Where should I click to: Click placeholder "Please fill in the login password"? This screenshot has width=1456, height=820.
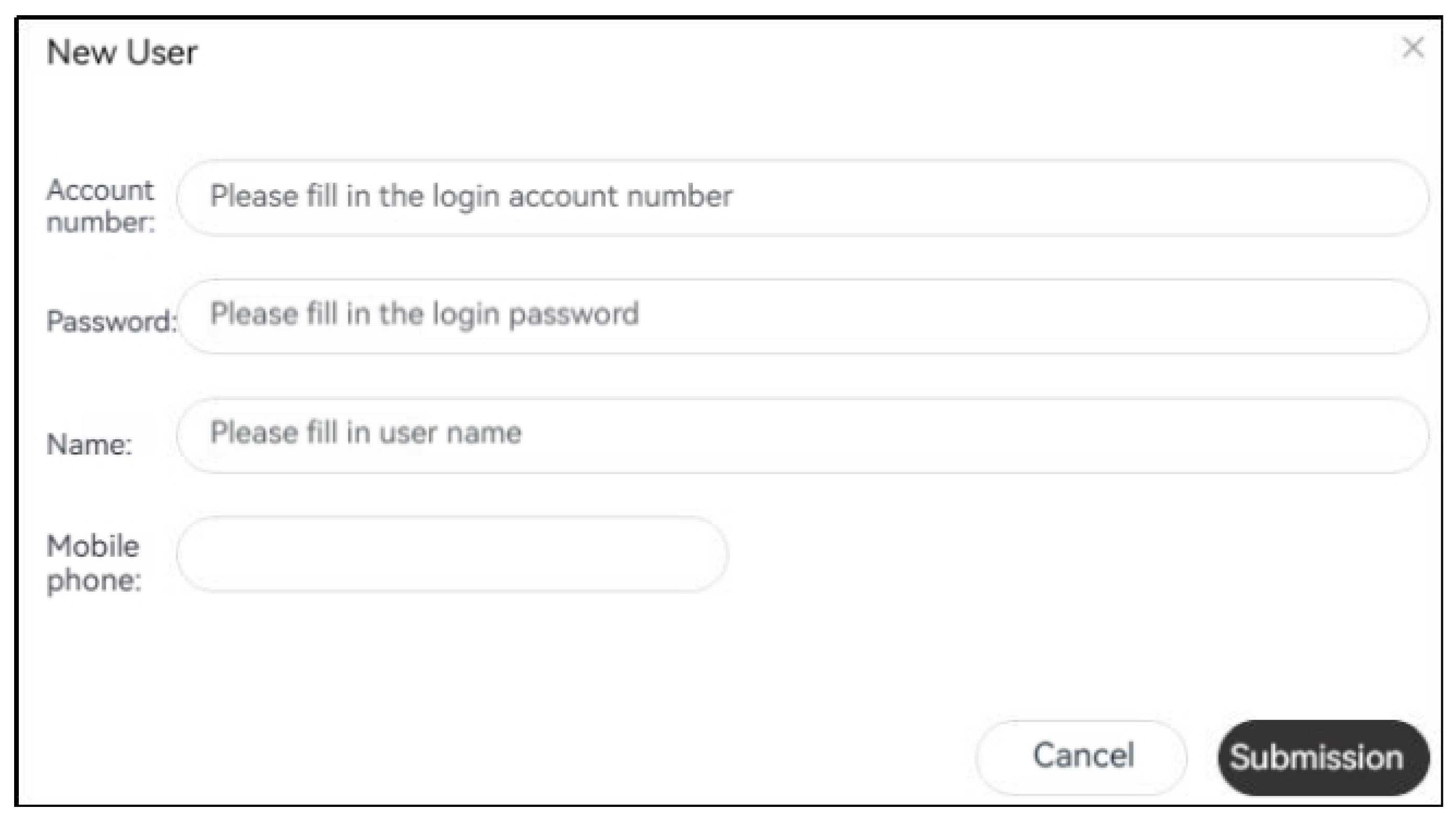click(424, 314)
